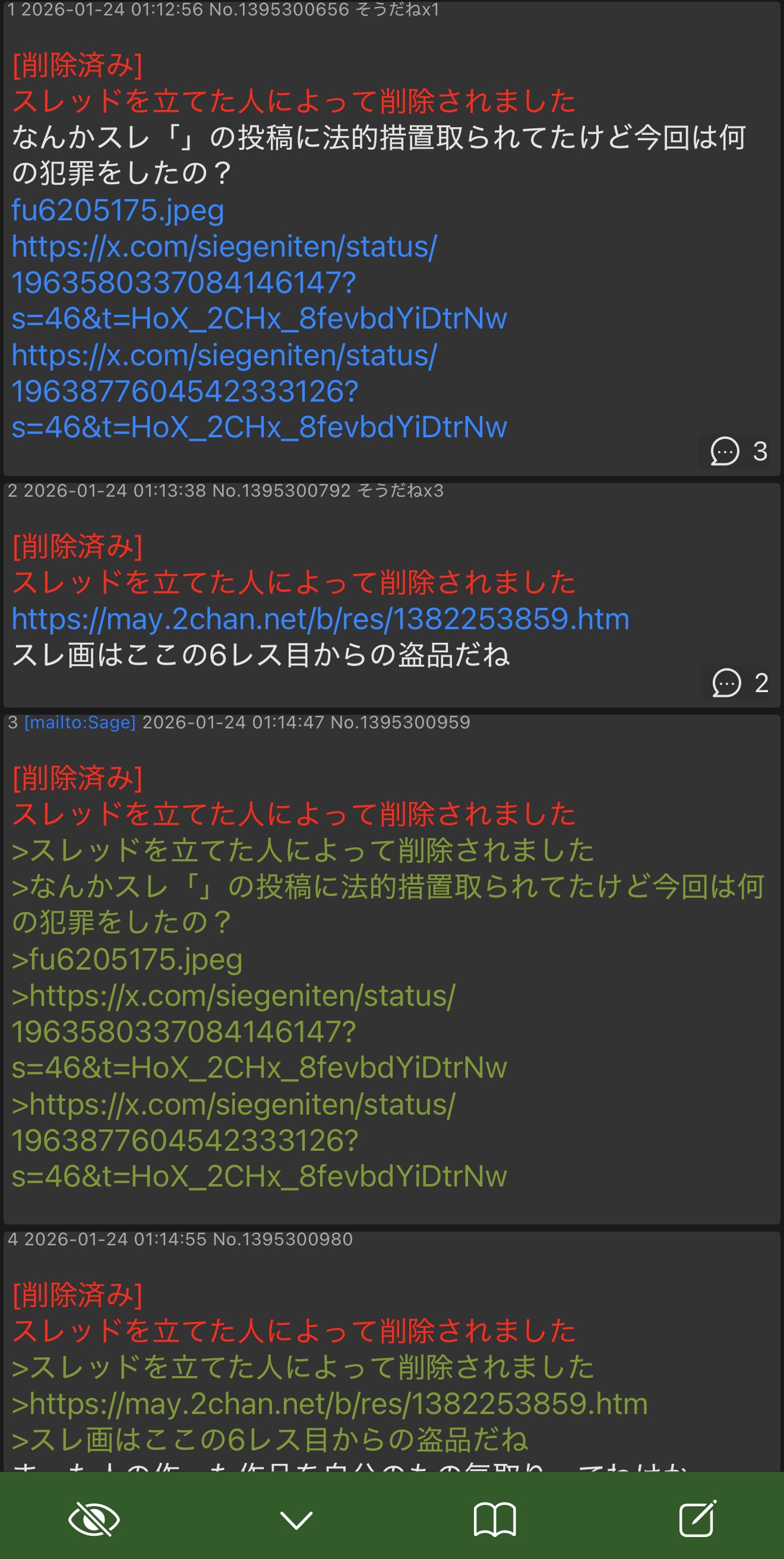Toggle the crossed-eye visibility icon in the bottom bar
The height and width of the screenshot is (1559, 784).
(94, 1520)
